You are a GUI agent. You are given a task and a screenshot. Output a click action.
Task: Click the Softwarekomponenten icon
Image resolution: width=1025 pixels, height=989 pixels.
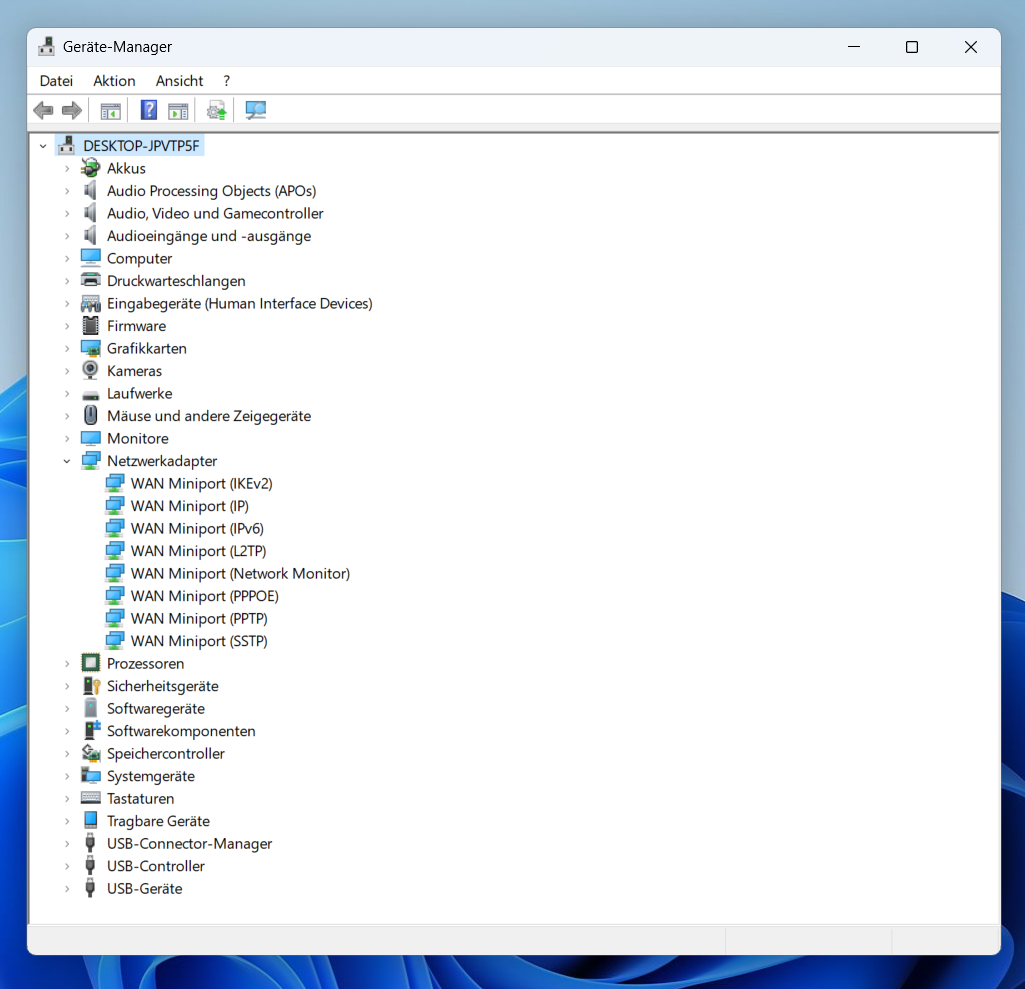(92, 731)
